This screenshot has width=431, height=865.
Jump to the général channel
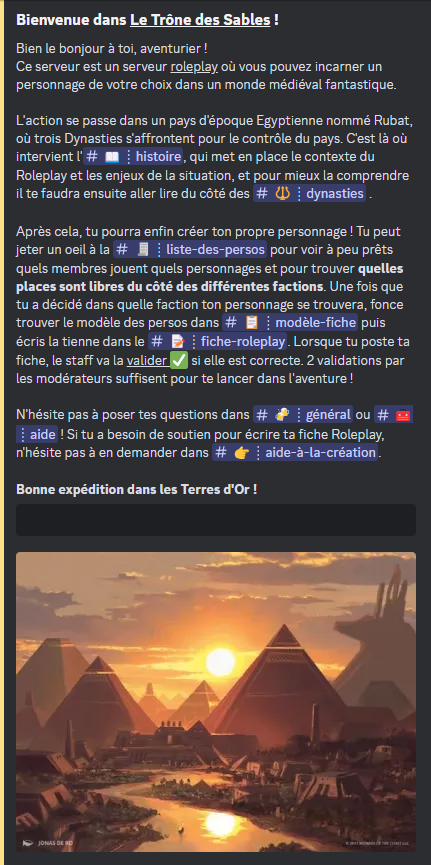point(303,414)
